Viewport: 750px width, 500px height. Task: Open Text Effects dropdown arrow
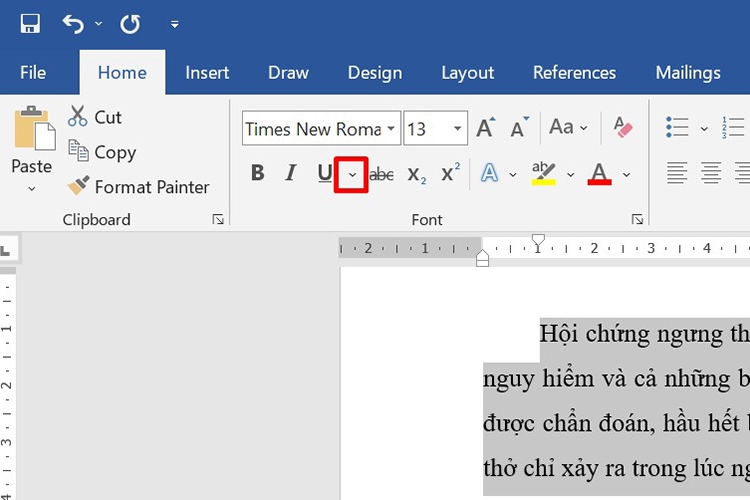(x=513, y=175)
